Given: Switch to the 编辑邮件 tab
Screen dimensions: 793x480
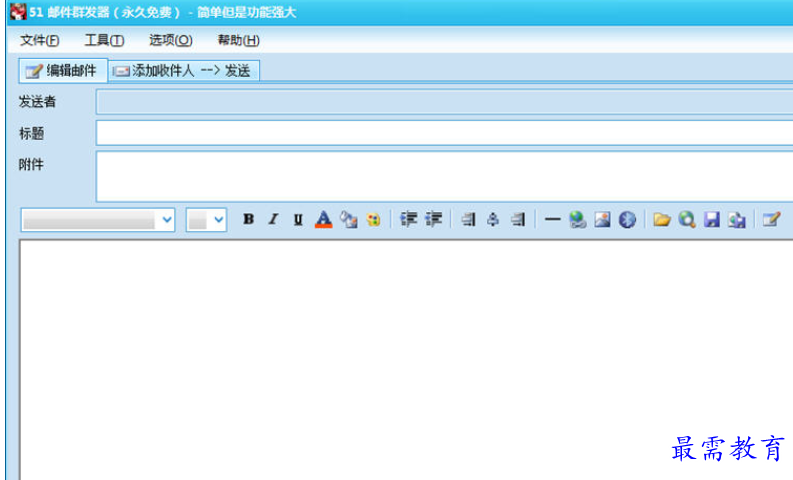Looking at the screenshot, I should coord(63,71).
